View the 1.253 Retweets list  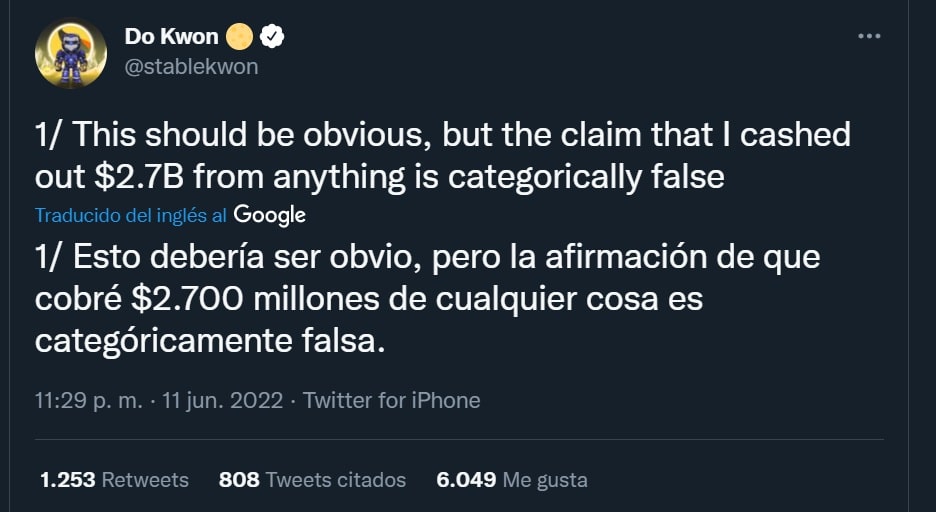tap(114, 480)
